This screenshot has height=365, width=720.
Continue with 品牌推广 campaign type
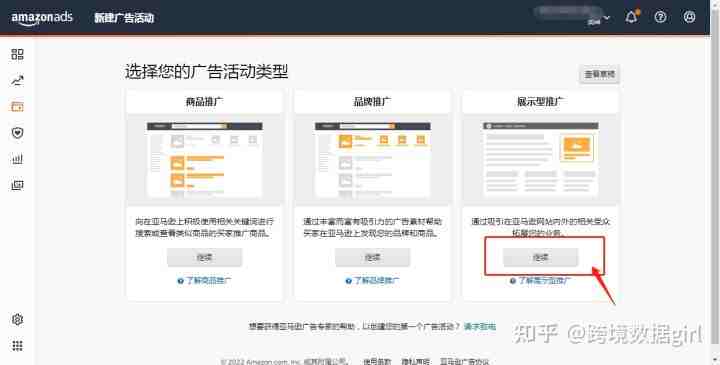click(372, 258)
